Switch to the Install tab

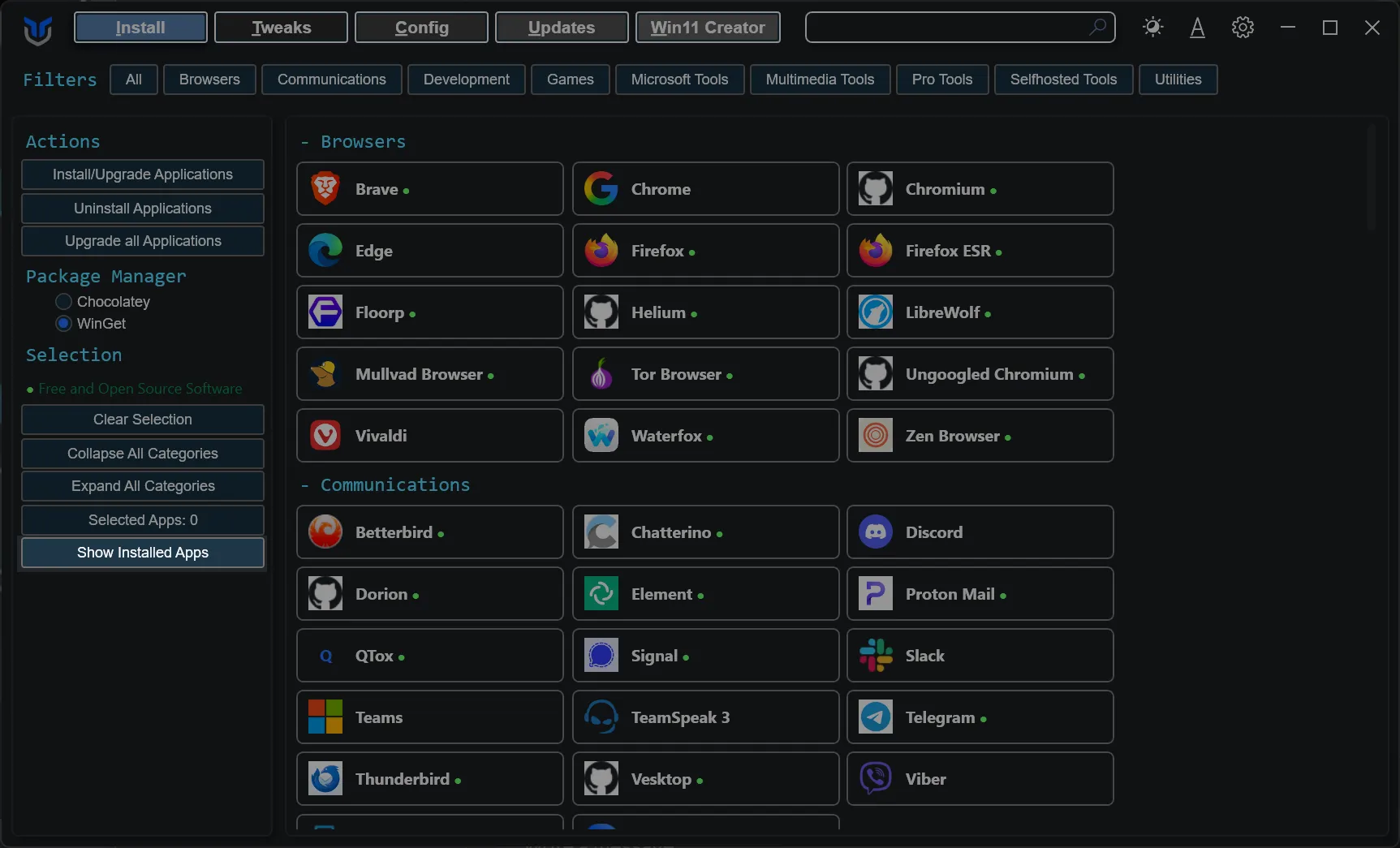[140, 28]
